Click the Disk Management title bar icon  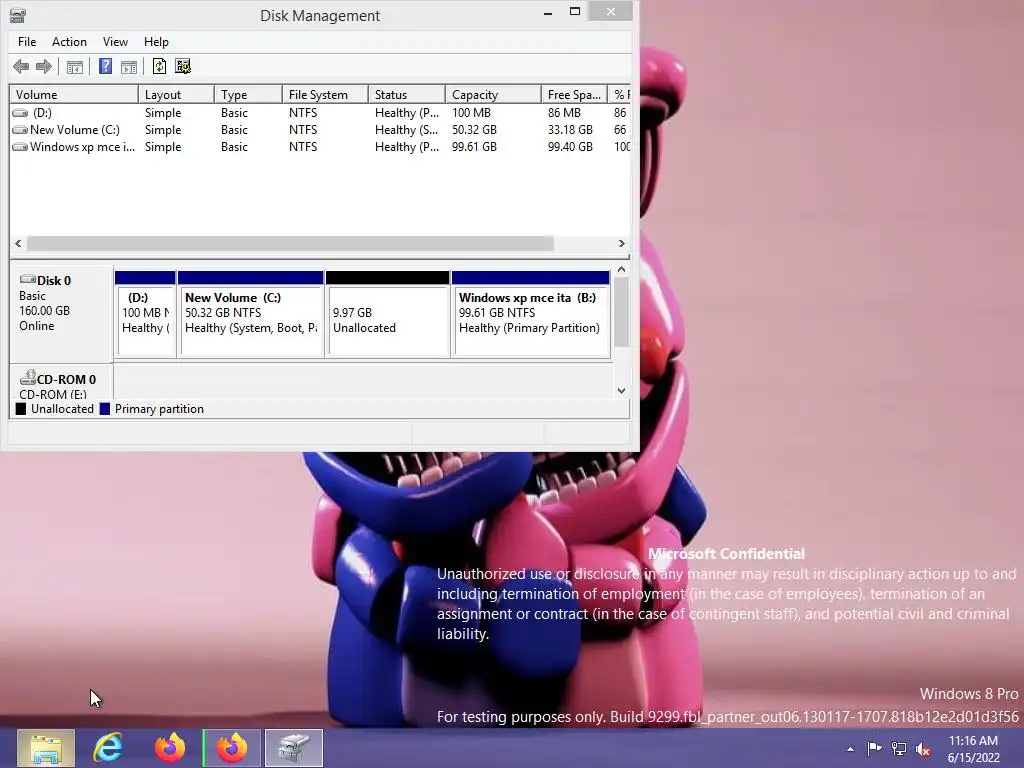tap(18, 15)
